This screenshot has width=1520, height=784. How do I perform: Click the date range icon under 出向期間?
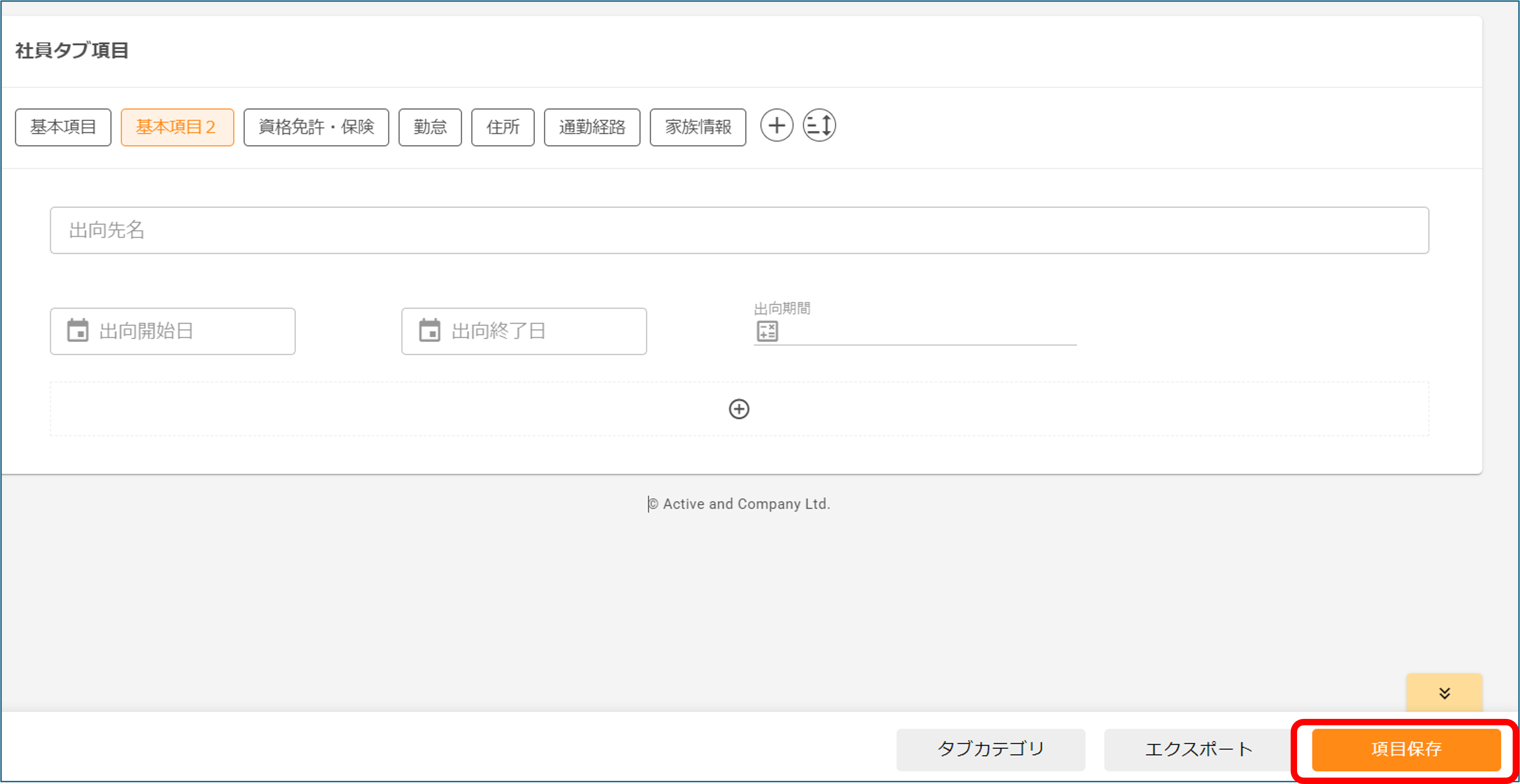click(766, 331)
